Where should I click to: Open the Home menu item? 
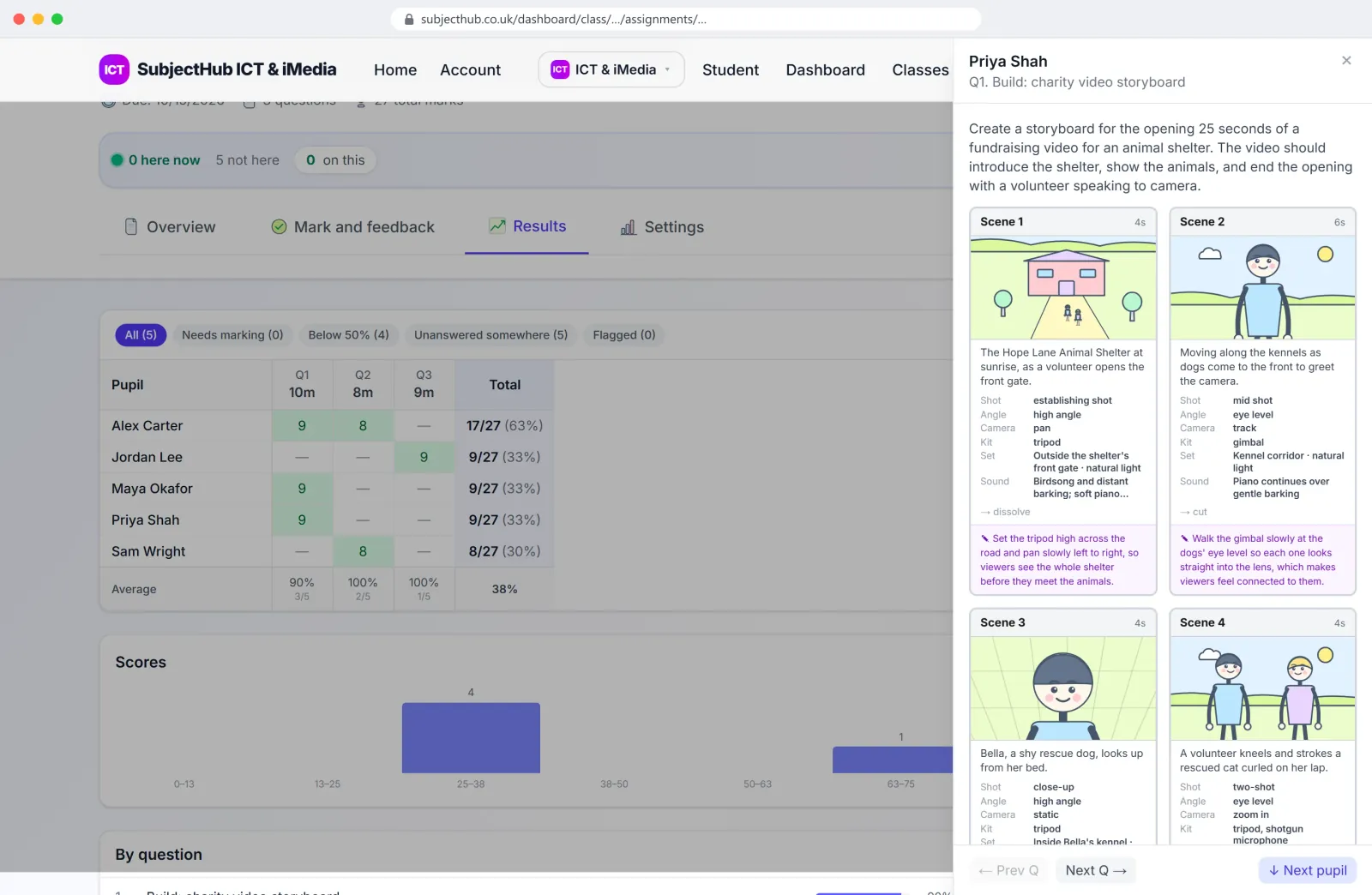coord(395,69)
